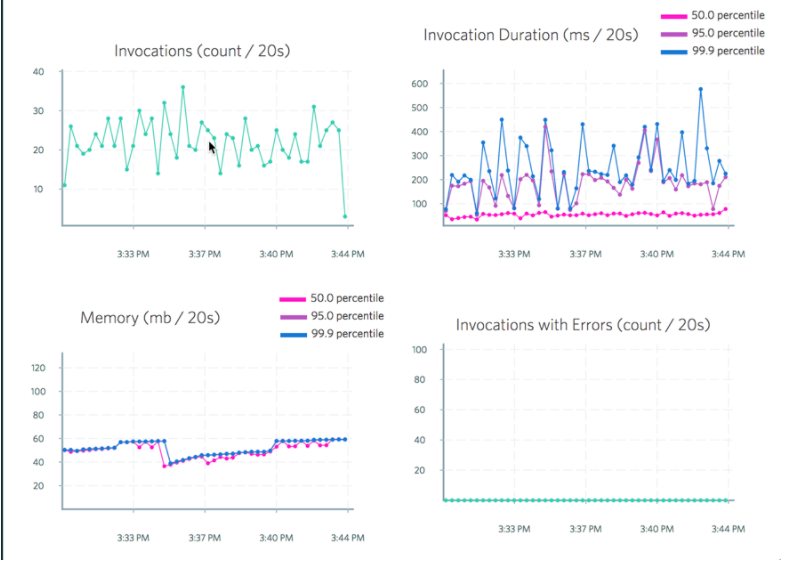This screenshot has height=562, width=787.
Task: Click the 50.0 percentile pink swatch in Invocation Duration legend
Action: pyautogui.click(x=674, y=17)
